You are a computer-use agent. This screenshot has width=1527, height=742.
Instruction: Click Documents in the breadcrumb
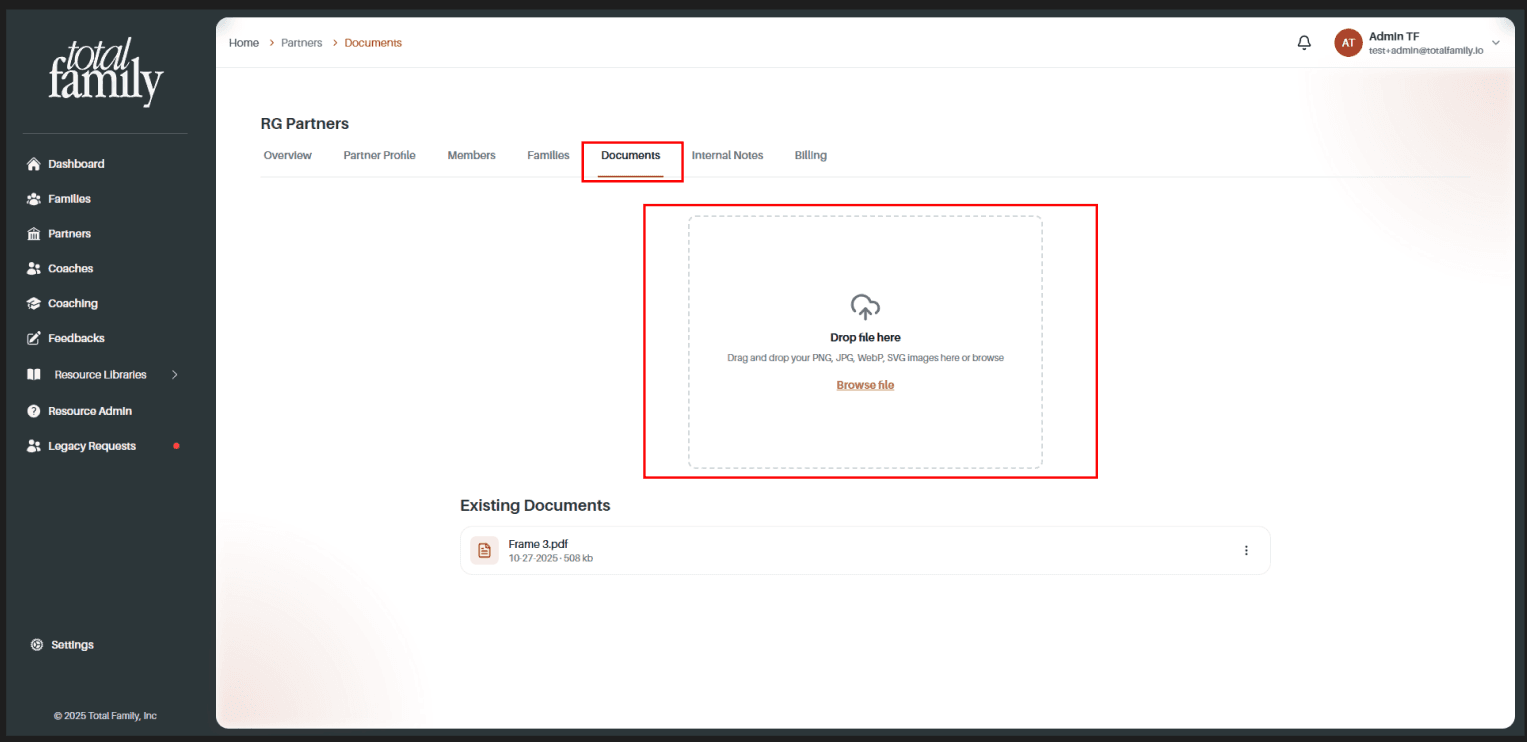click(373, 43)
